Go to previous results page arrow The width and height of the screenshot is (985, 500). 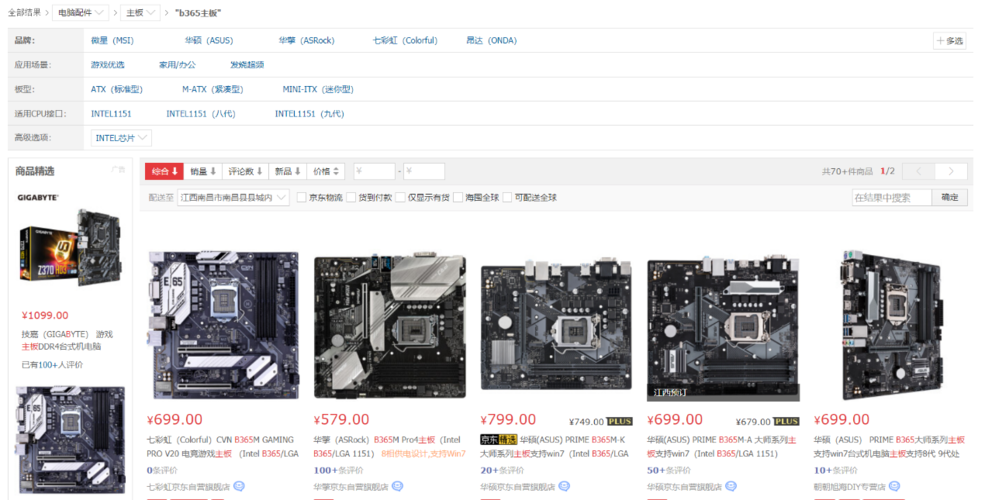(x=918, y=171)
